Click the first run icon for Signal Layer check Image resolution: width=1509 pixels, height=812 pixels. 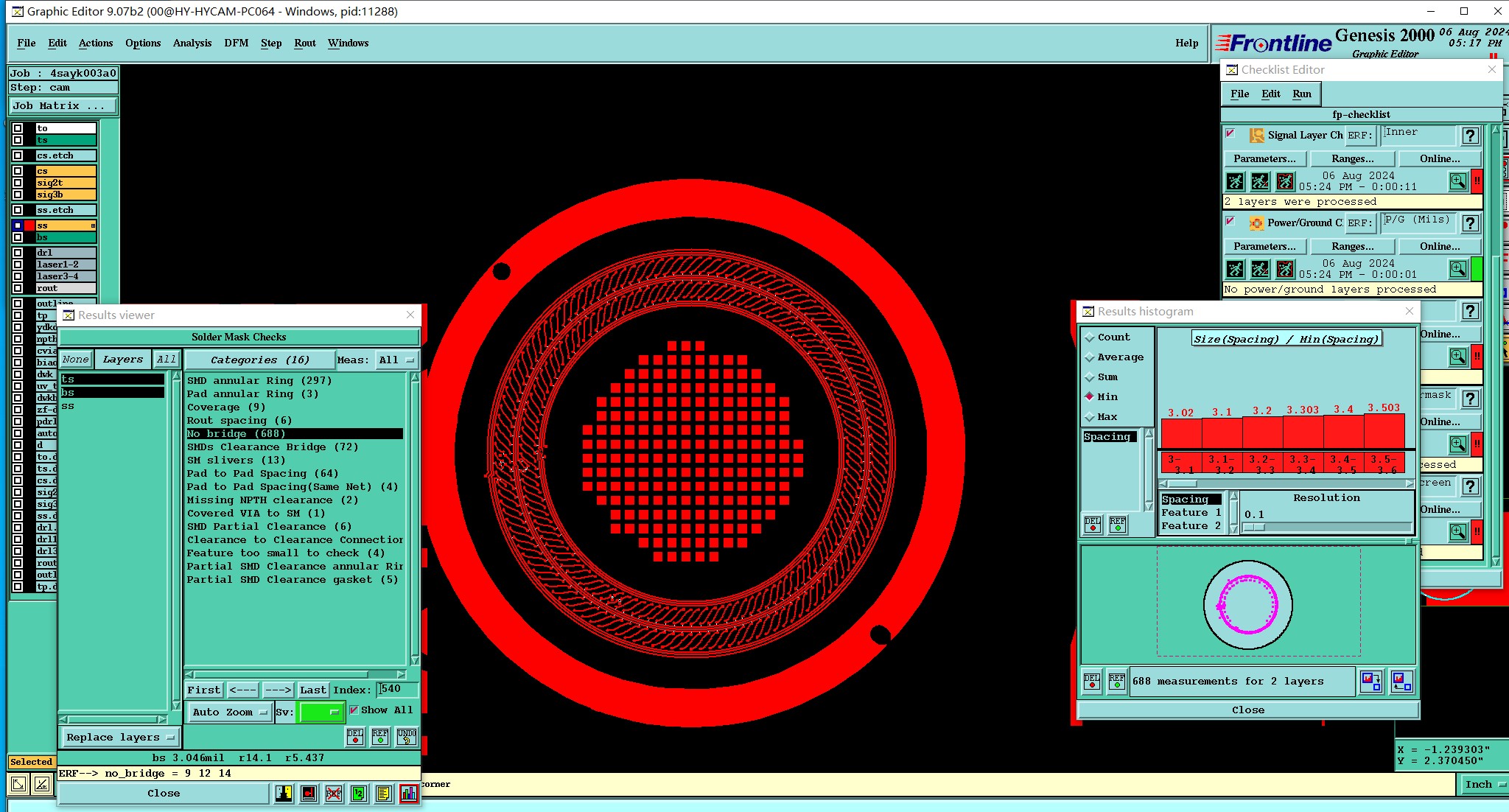1236,181
